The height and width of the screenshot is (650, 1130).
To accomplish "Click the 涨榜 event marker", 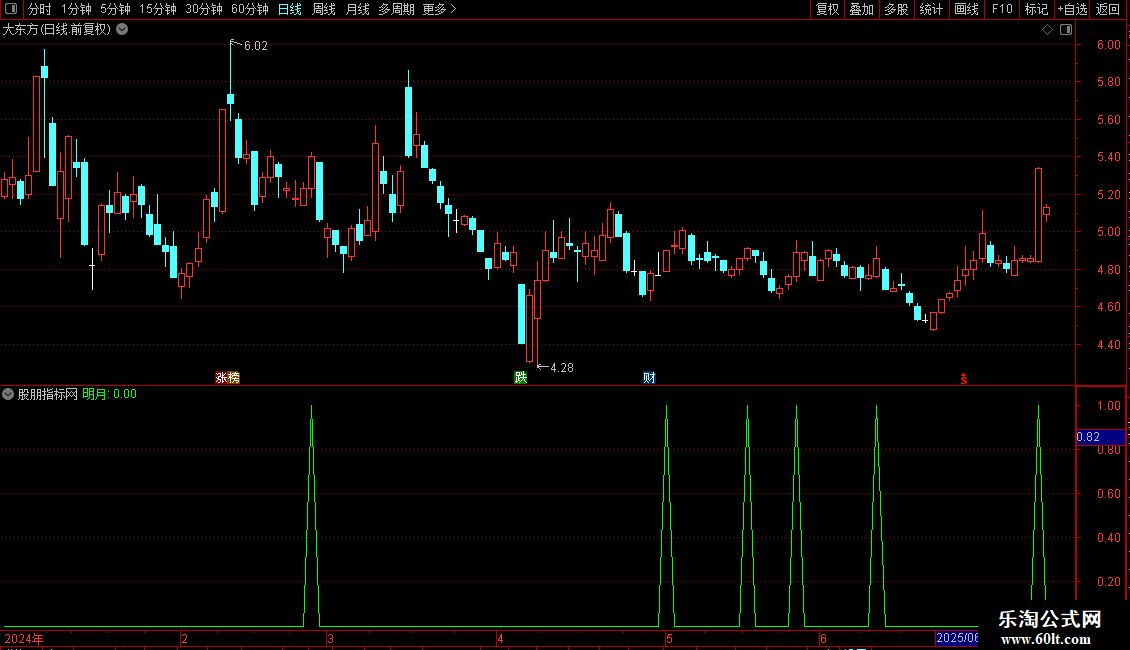I will 228,378.
